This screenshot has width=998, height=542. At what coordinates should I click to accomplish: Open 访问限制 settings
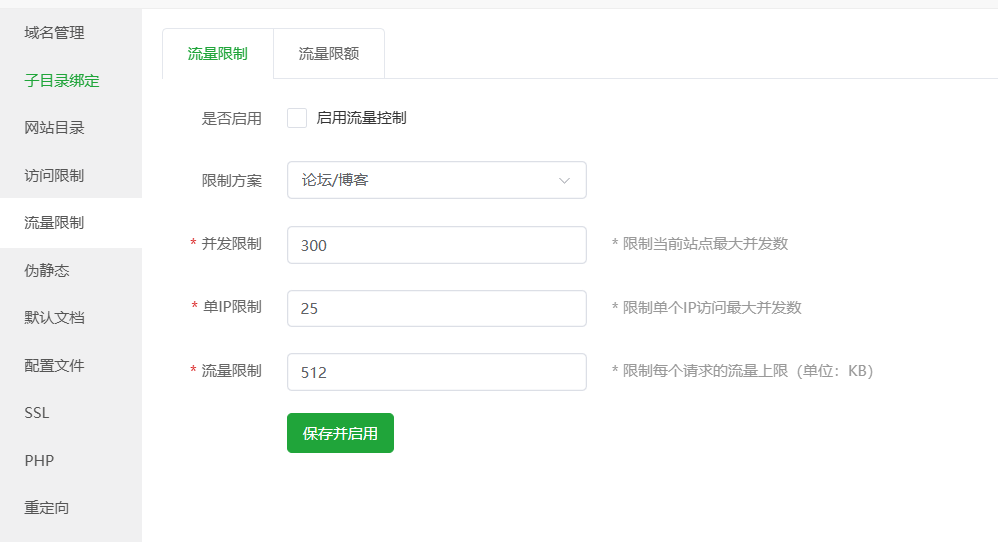(54, 176)
